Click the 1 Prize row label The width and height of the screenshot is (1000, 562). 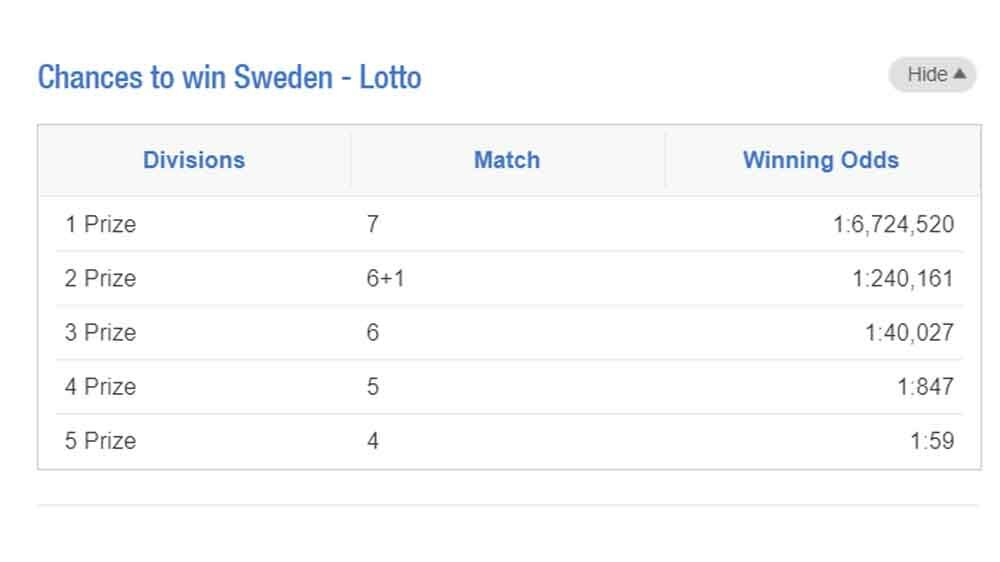tap(100, 225)
